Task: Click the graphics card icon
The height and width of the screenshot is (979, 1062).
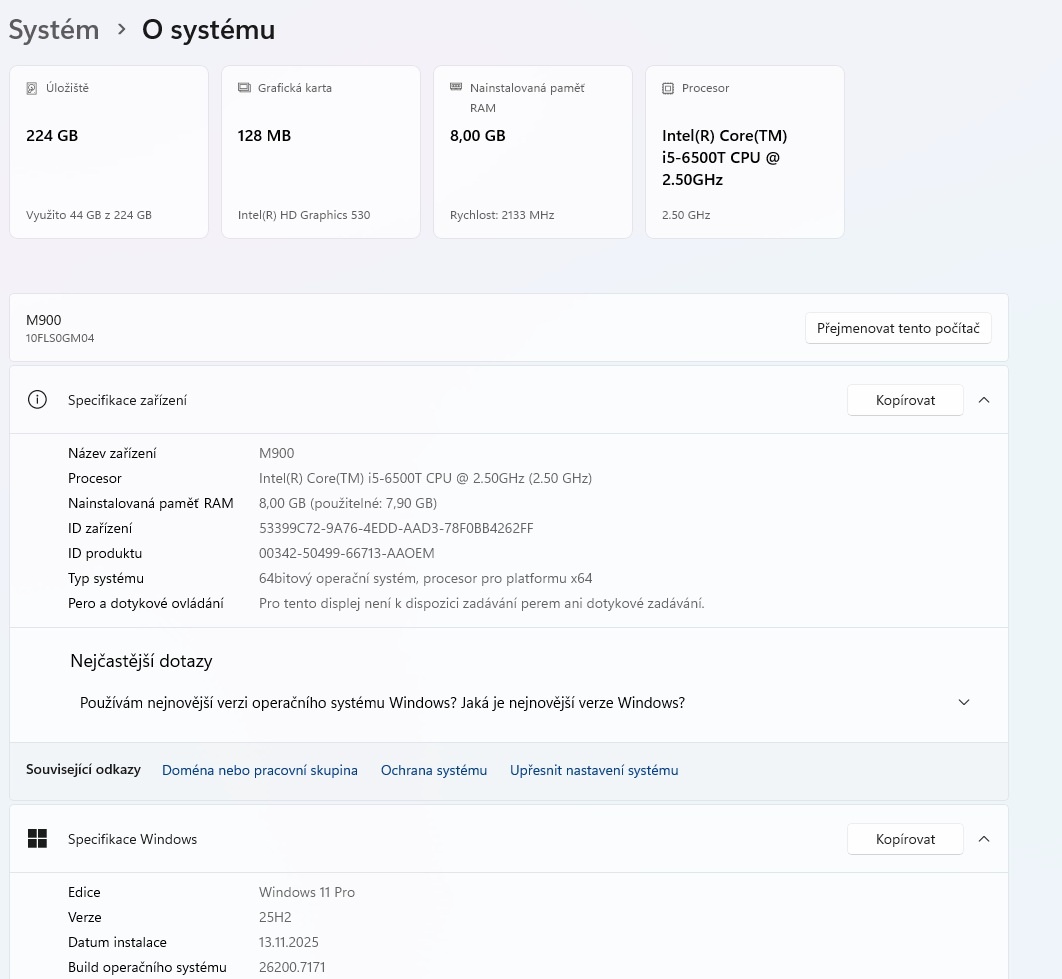Action: [x=244, y=88]
